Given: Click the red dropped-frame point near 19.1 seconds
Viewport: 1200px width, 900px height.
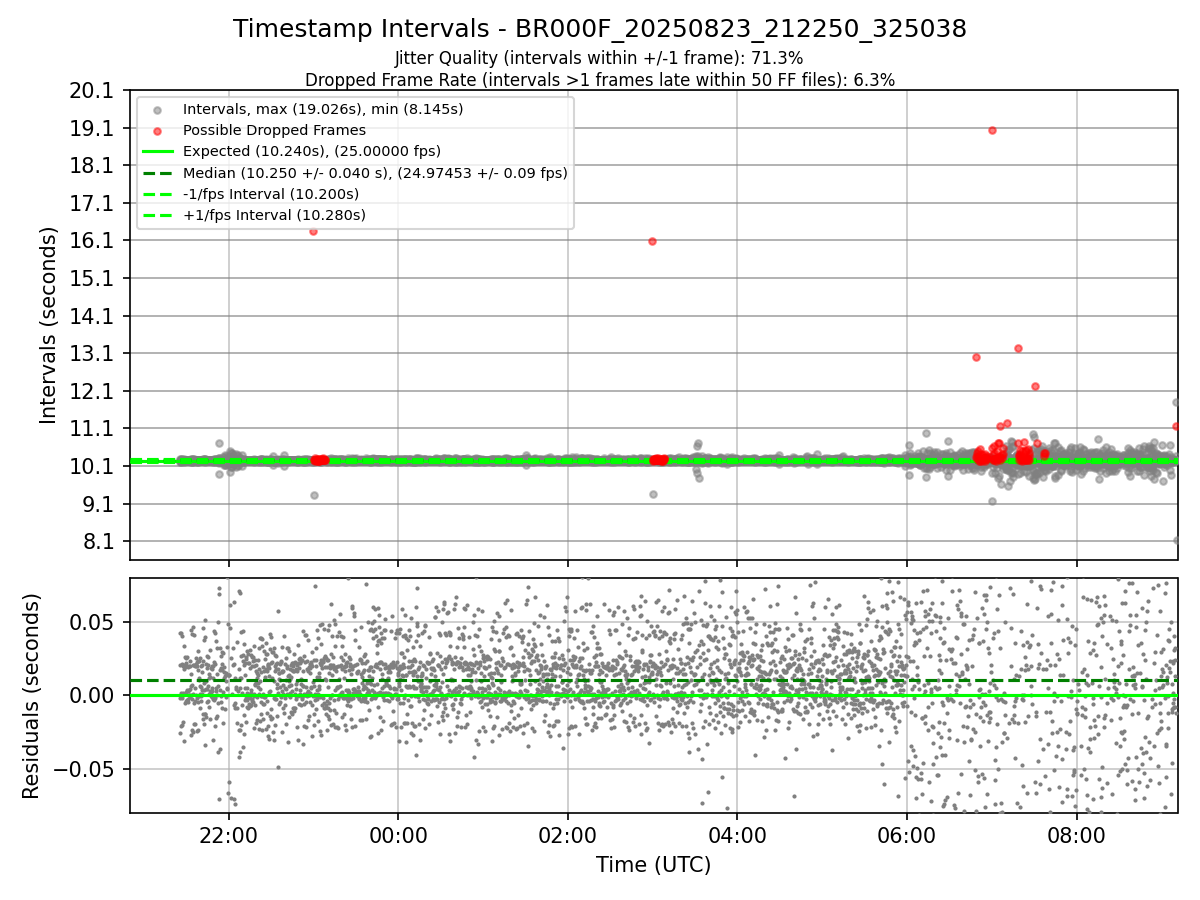Looking at the screenshot, I should [992, 130].
